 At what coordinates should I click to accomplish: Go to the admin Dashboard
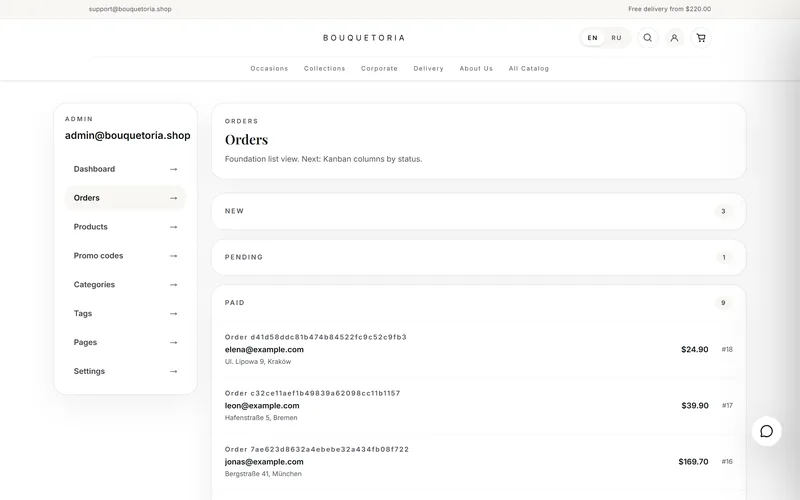tap(125, 169)
